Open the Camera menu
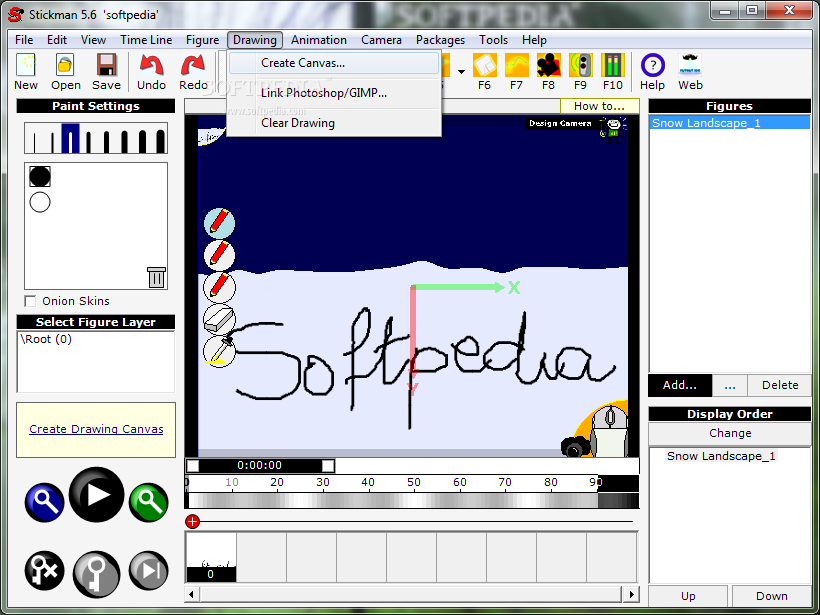Image resolution: width=820 pixels, height=615 pixels. click(x=381, y=40)
